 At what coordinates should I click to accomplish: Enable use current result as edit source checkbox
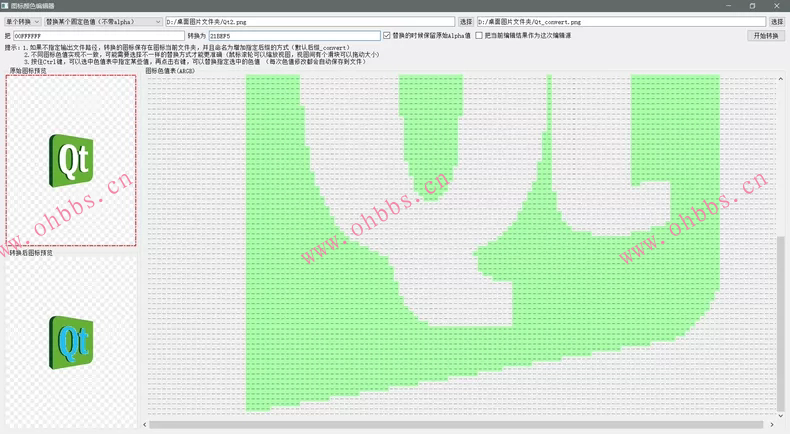click(479, 35)
